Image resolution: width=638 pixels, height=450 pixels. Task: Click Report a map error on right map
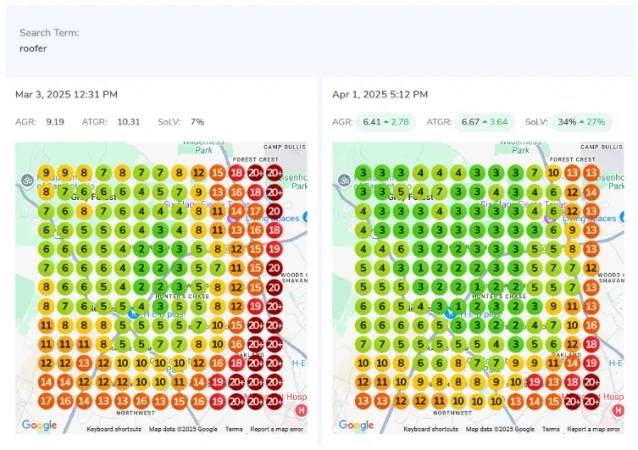click(x=594, y=429)
